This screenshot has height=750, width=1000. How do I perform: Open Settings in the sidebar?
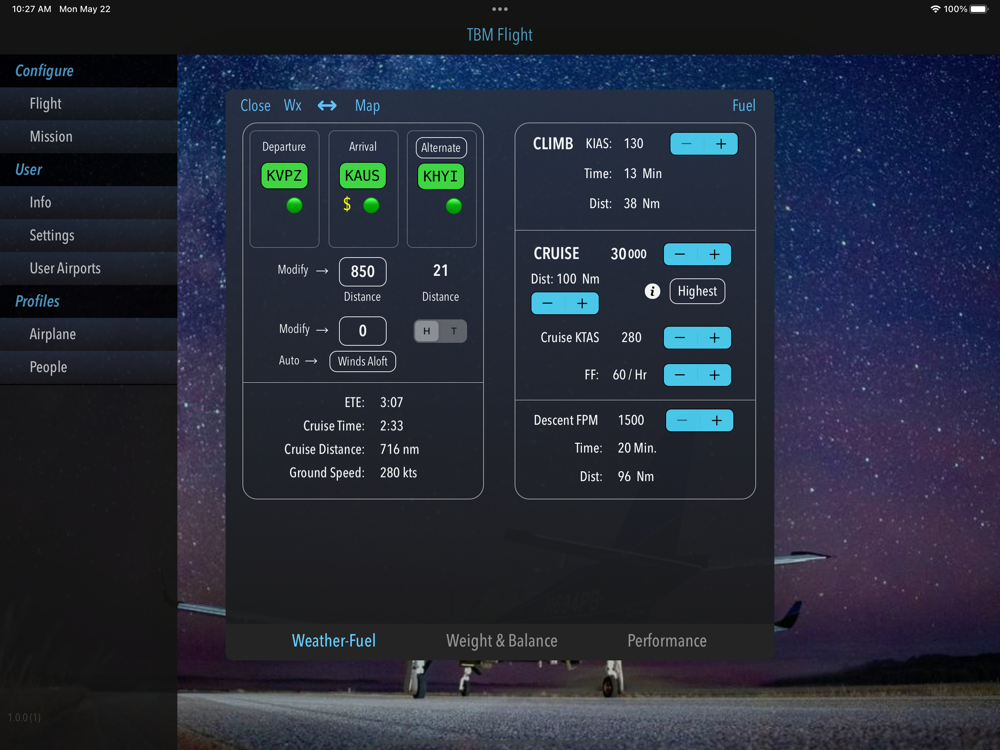pyautogui.click(x=89, y=235)
